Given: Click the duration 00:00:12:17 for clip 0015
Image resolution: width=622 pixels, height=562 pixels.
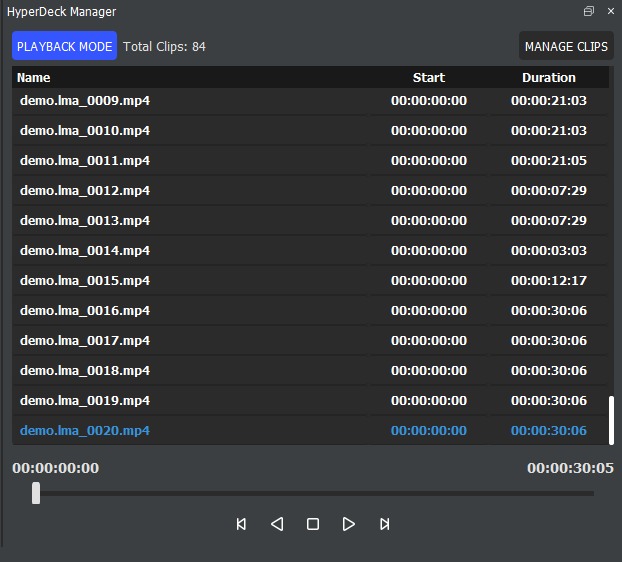Looking at the screenshot, I should [549, 280].
